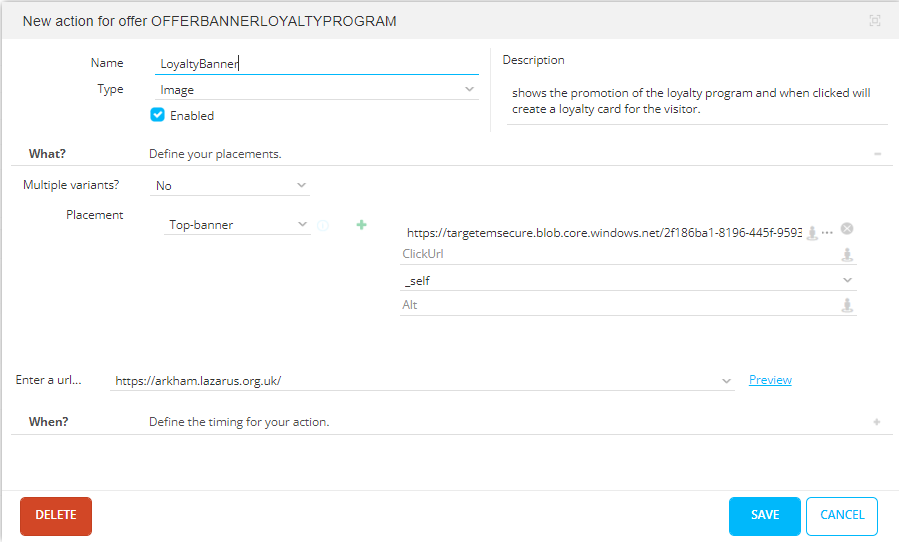Viewport: 899px width, 542px height.
Task: Expand the When? timing section
Action: pyautogui.click(x=877, y=422)
